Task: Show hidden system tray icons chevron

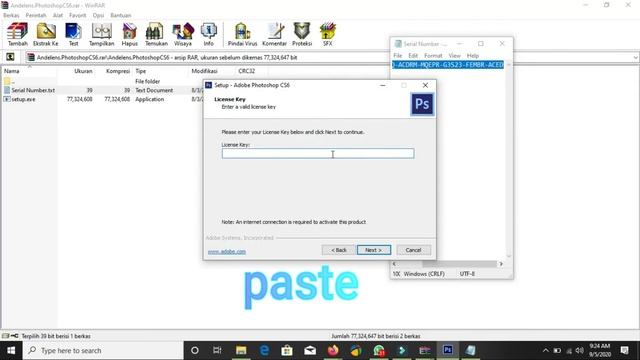Action: 546,350
